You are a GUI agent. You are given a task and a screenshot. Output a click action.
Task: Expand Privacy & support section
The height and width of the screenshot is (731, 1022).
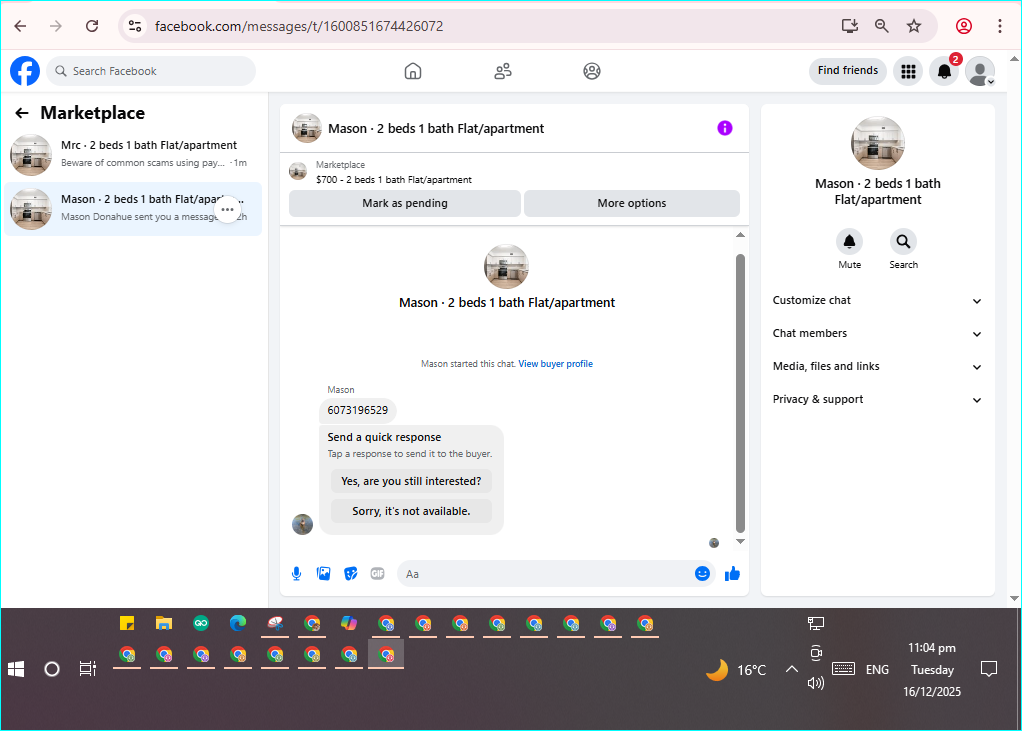(x=877, y=399)
